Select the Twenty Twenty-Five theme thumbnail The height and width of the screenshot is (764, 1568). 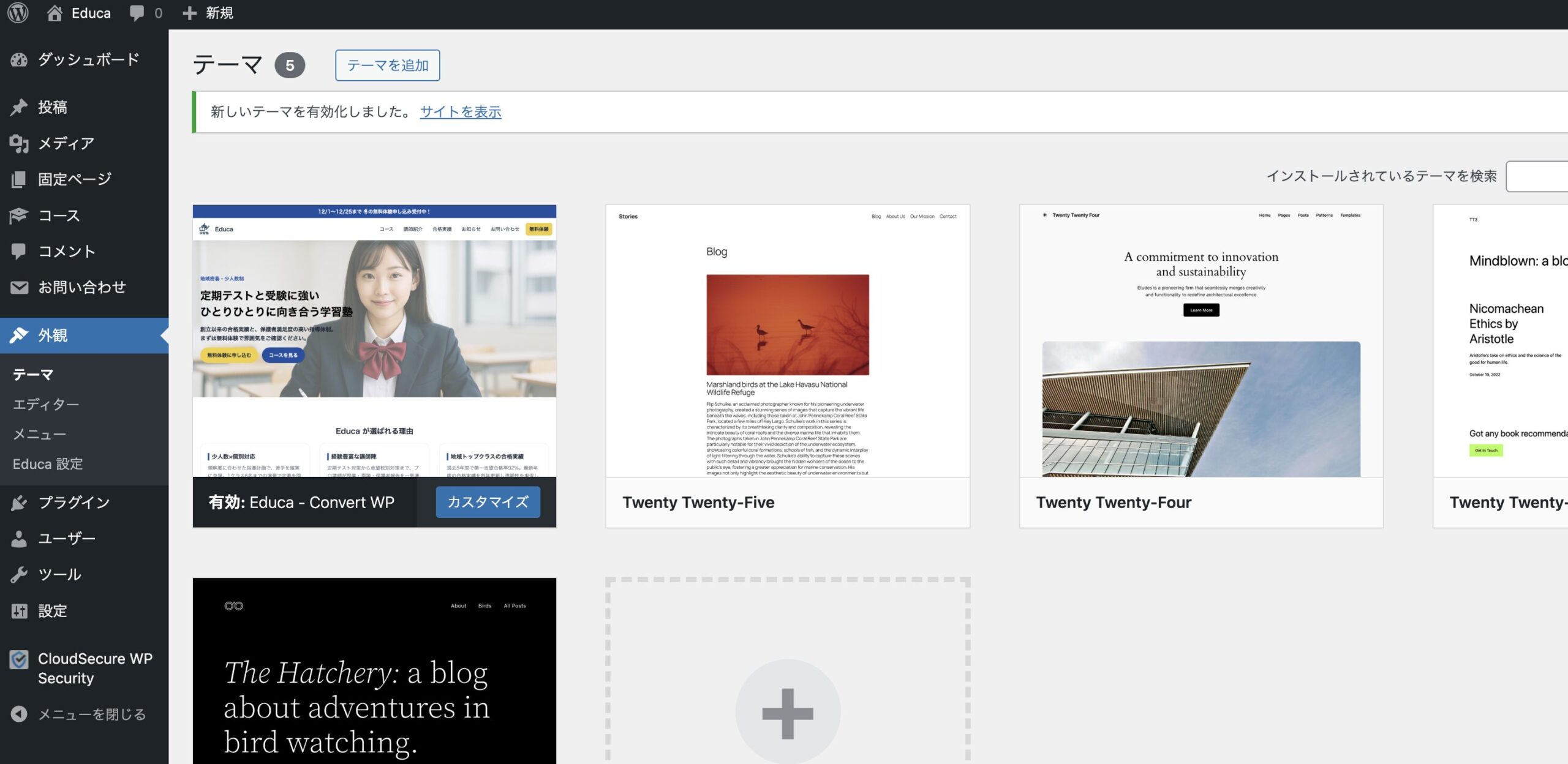tap(788, 341)
